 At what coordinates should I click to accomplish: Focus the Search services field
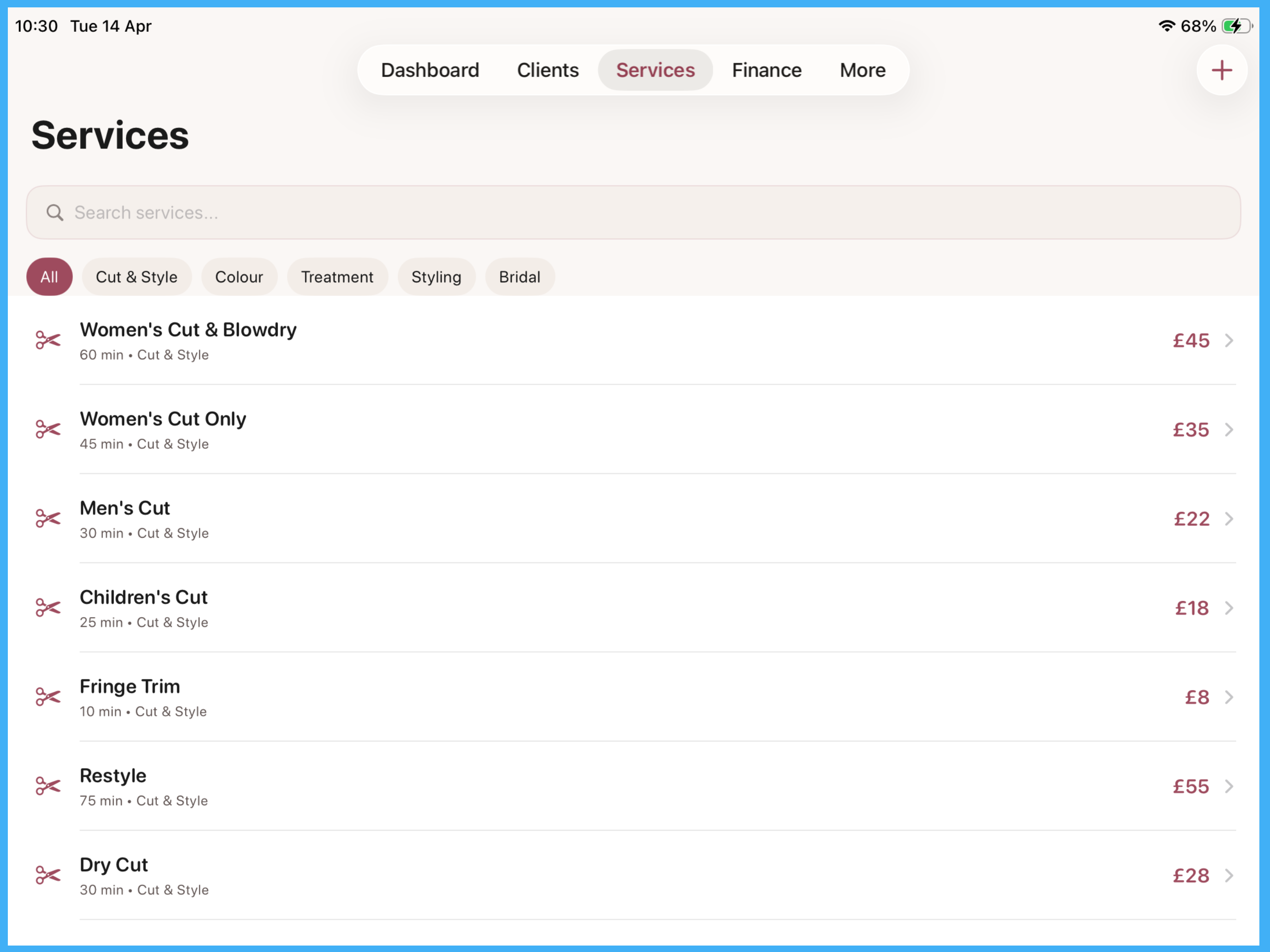coord(633,212)
